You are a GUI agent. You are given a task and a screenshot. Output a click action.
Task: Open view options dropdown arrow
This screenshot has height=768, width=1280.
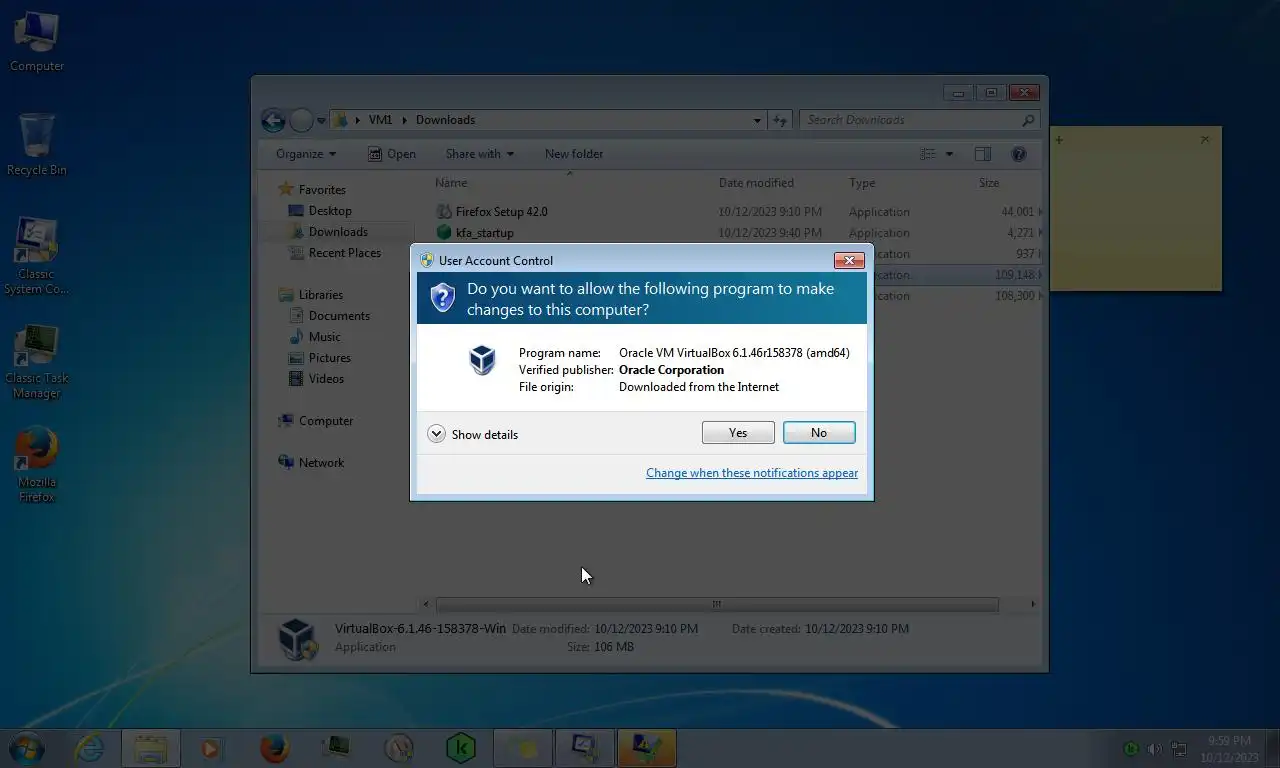tap(949, 154)
